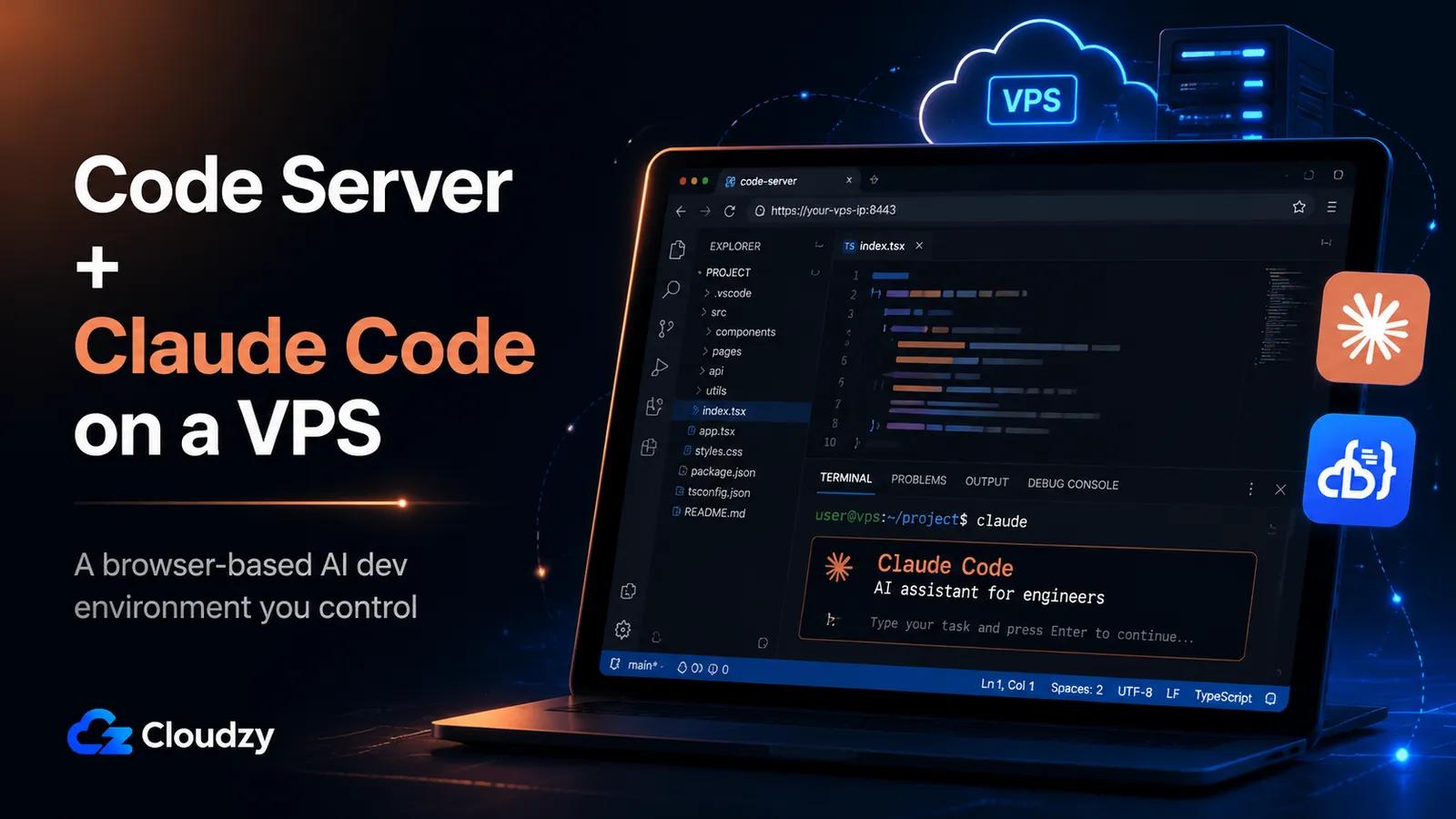Close the terminal panel with X
Image resolution: width=1456 pixels, height=819 pixels.
(x=1280, y=490)
